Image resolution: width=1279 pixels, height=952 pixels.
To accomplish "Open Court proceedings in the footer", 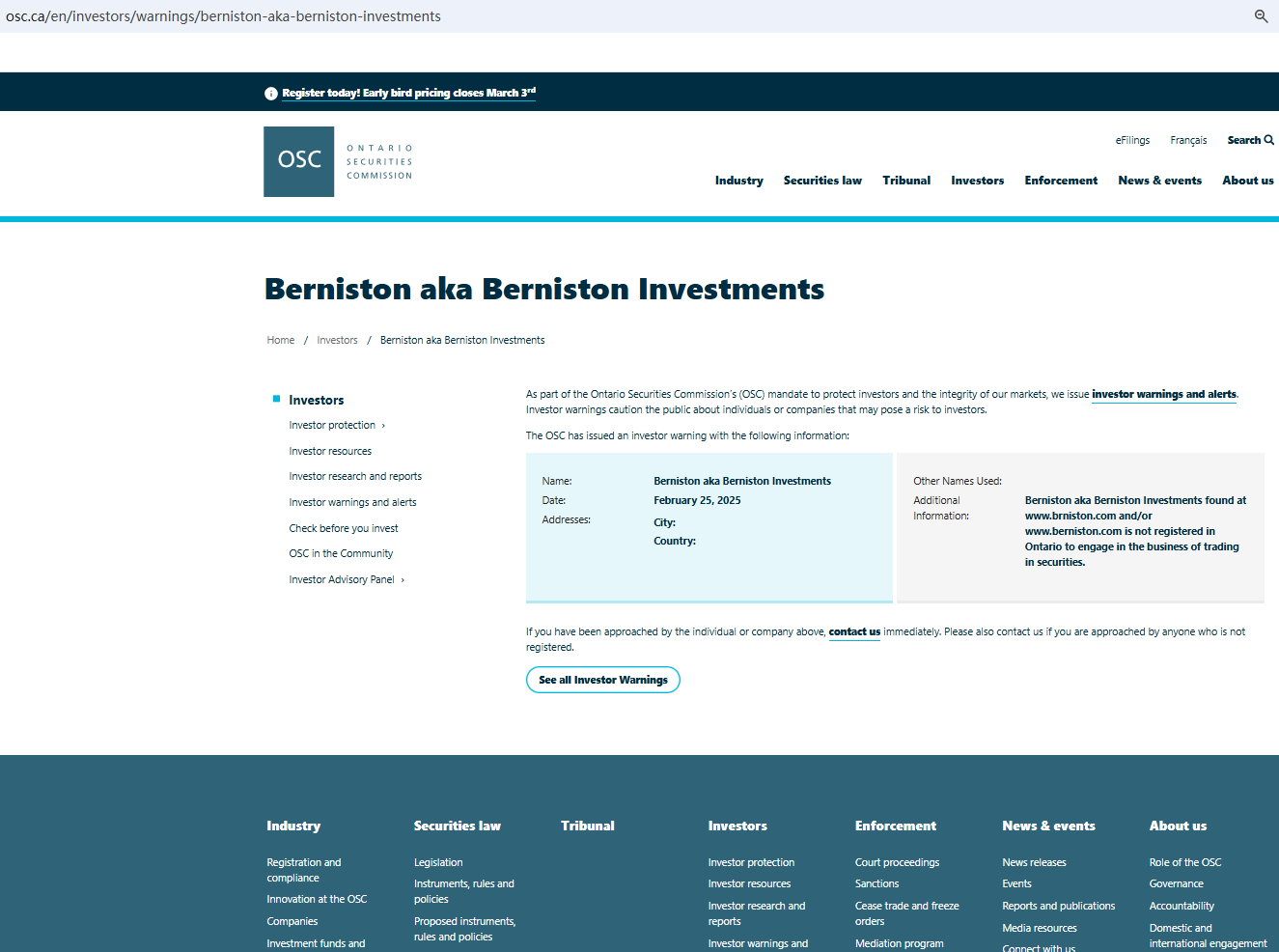I will (x=897, y=862).
